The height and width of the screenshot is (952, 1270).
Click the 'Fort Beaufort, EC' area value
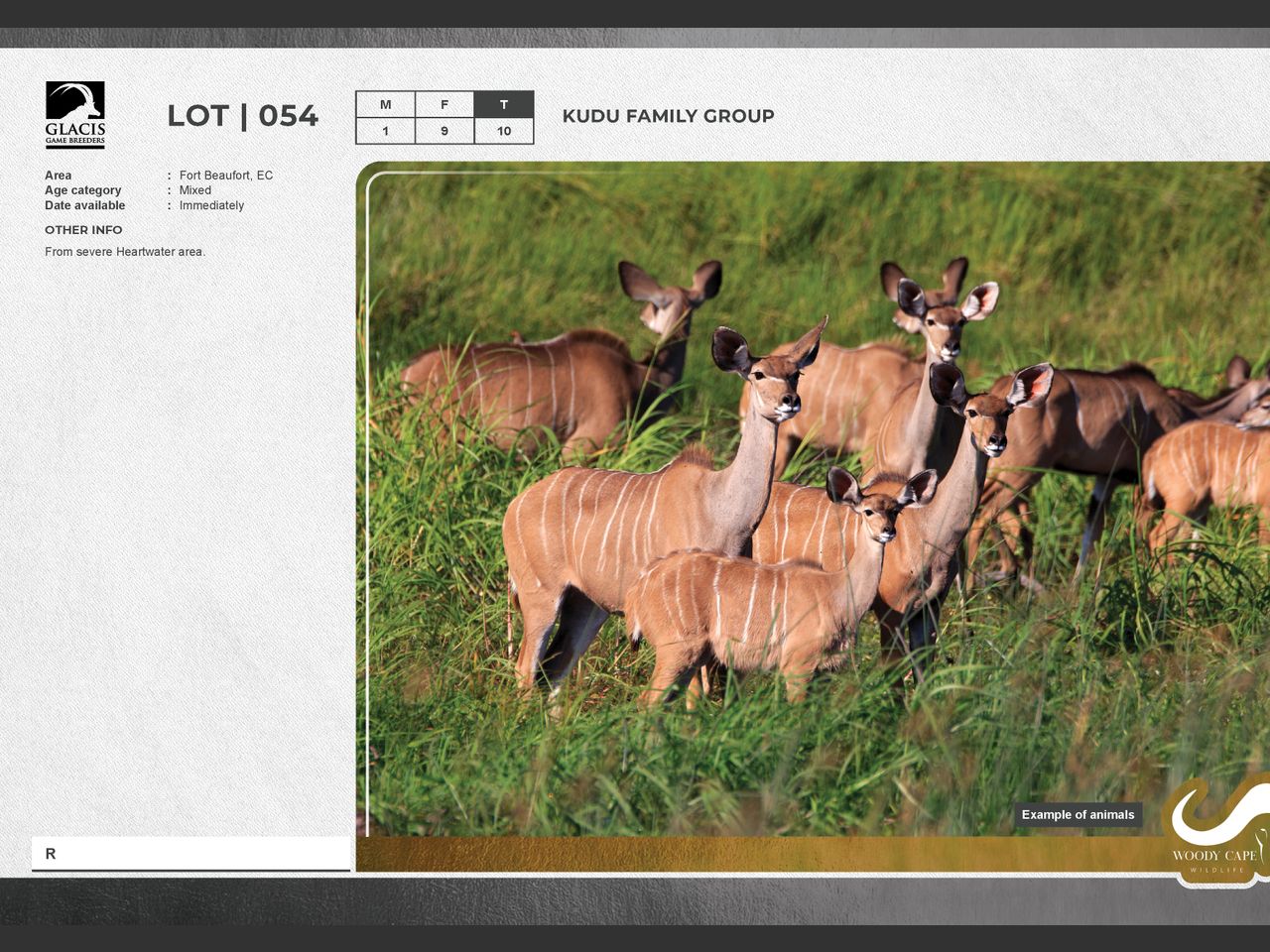coord(225,176)
